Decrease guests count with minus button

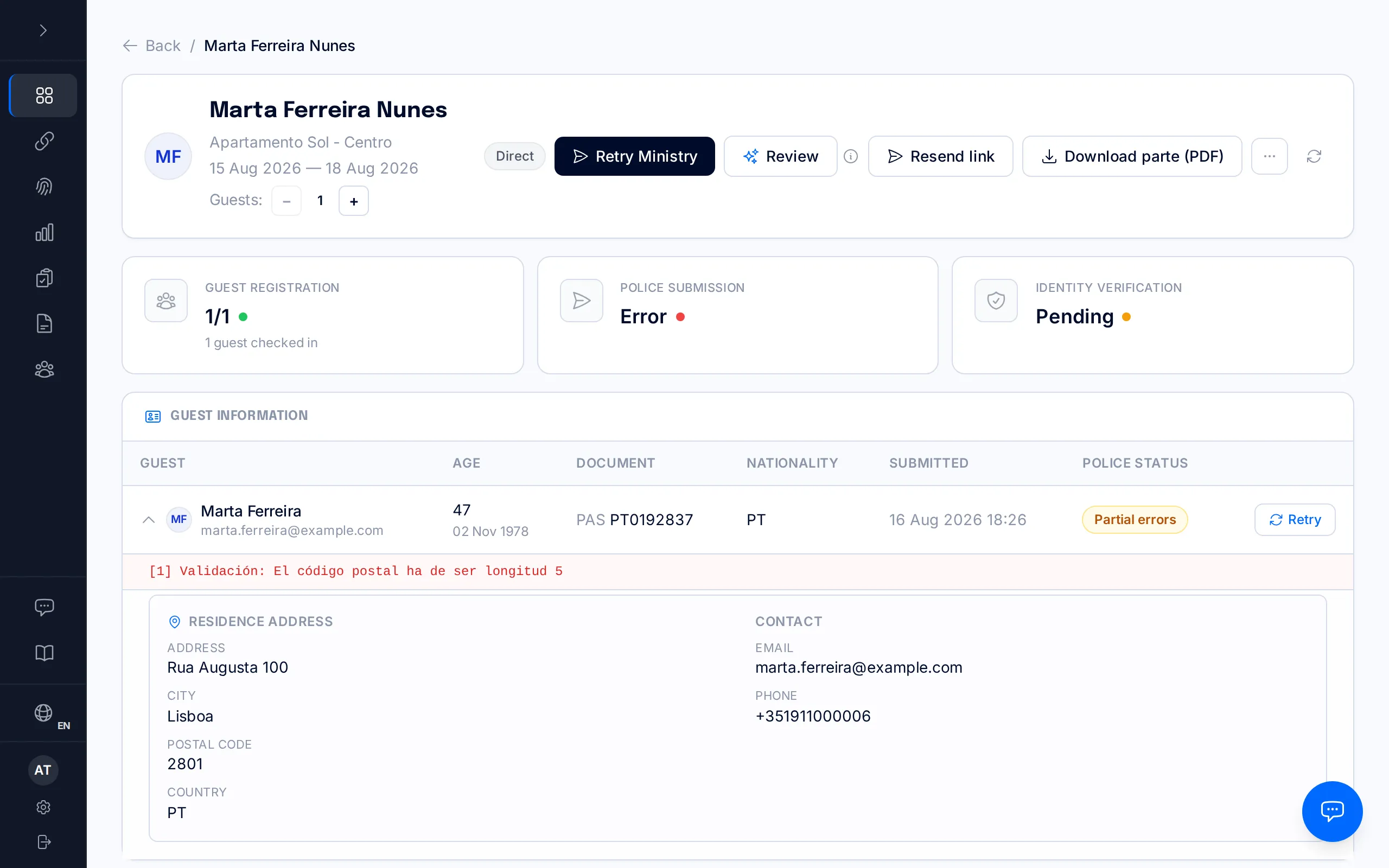286,201
